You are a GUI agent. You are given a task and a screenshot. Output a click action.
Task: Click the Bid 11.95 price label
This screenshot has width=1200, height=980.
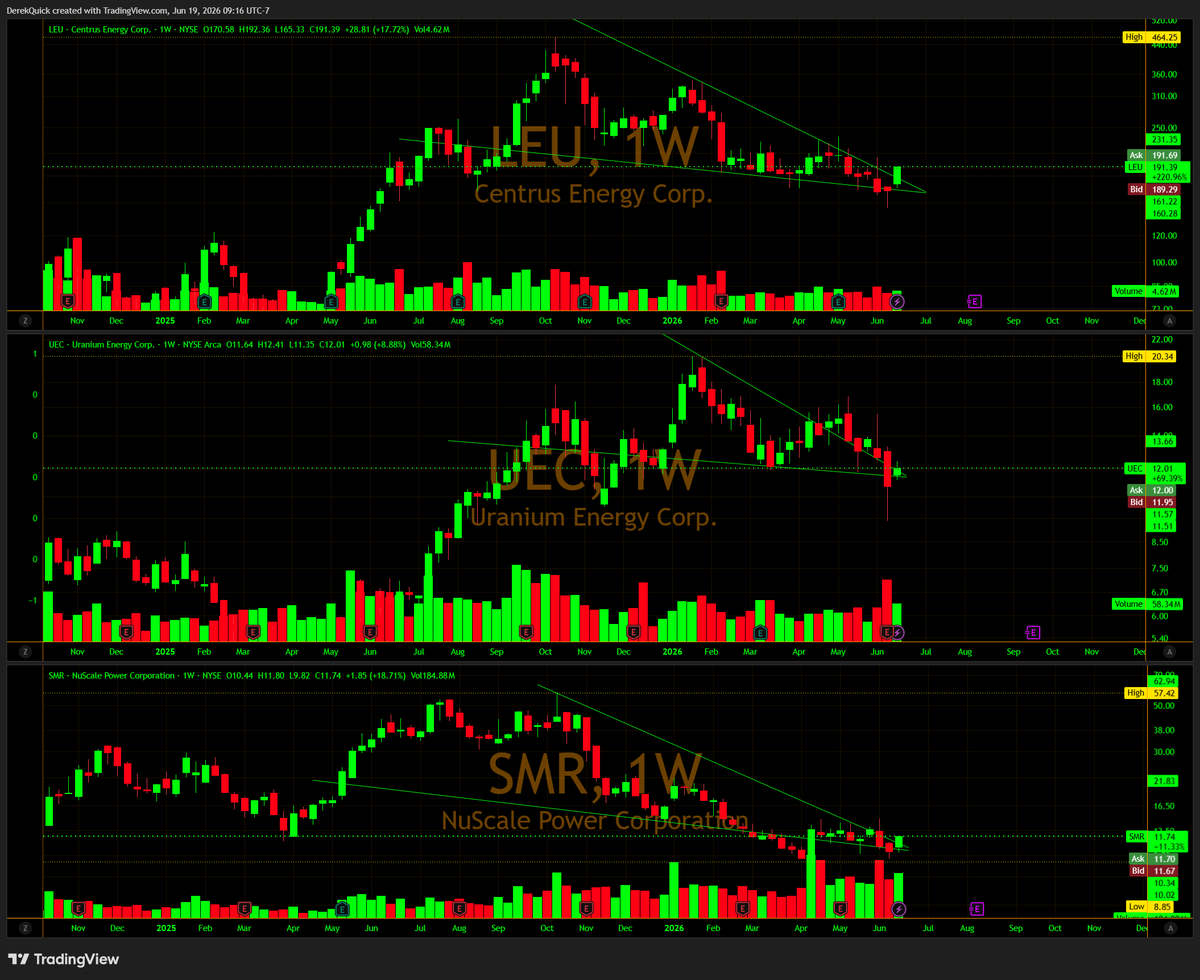click(1152, 502)
